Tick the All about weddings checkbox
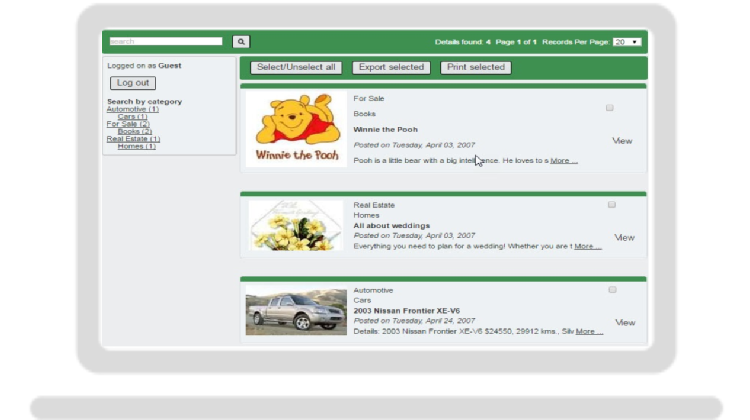The image size is (750, 420). point(612,205)
